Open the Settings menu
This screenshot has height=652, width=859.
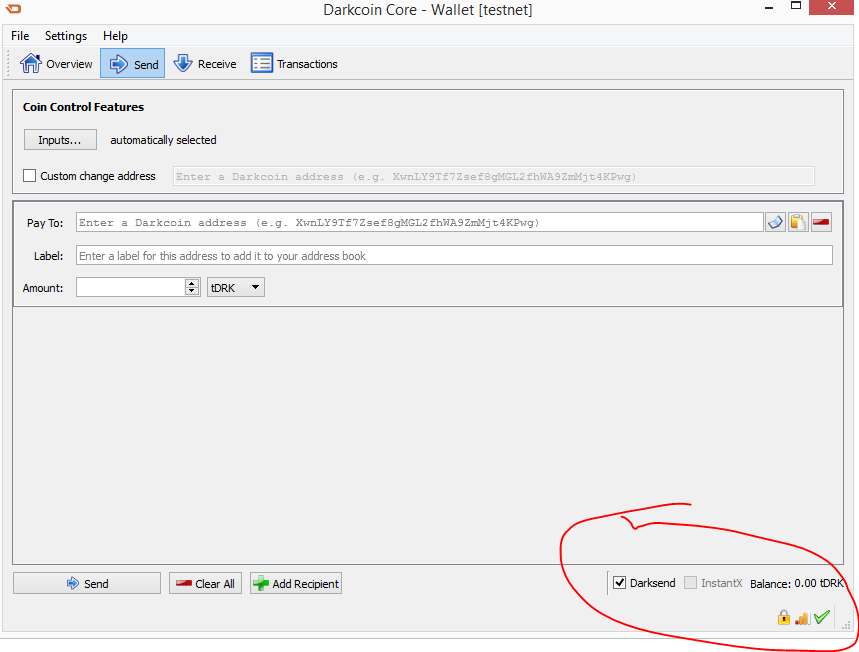[66, 36]
